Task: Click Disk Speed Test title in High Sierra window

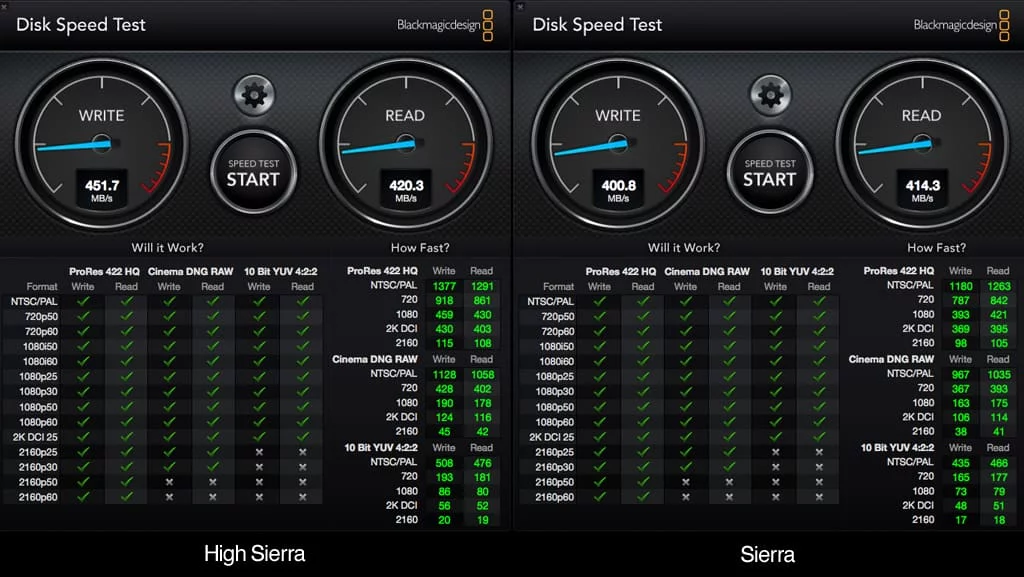Action: click(81, 25)
